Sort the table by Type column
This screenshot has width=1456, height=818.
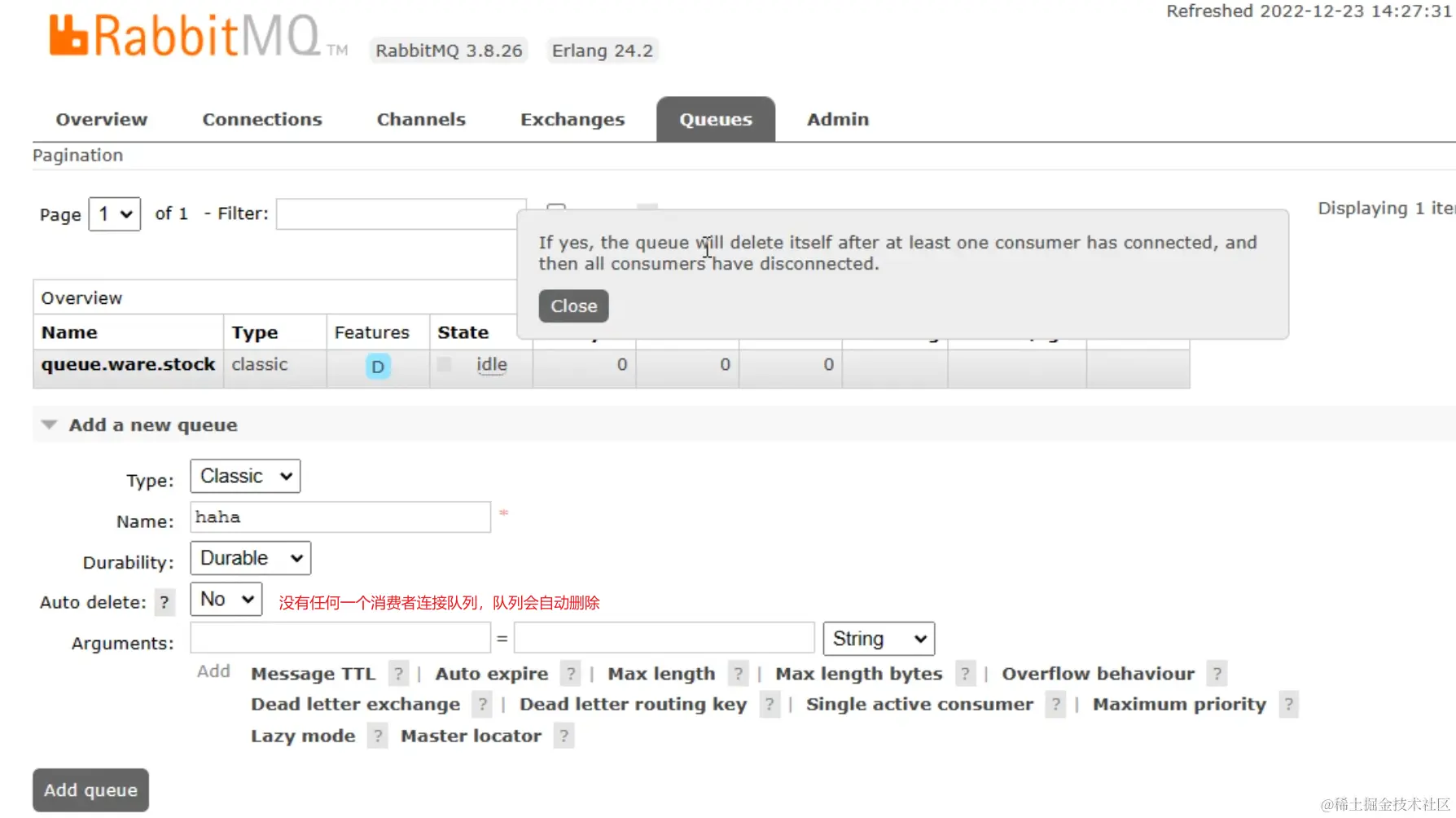pos(255,332)
